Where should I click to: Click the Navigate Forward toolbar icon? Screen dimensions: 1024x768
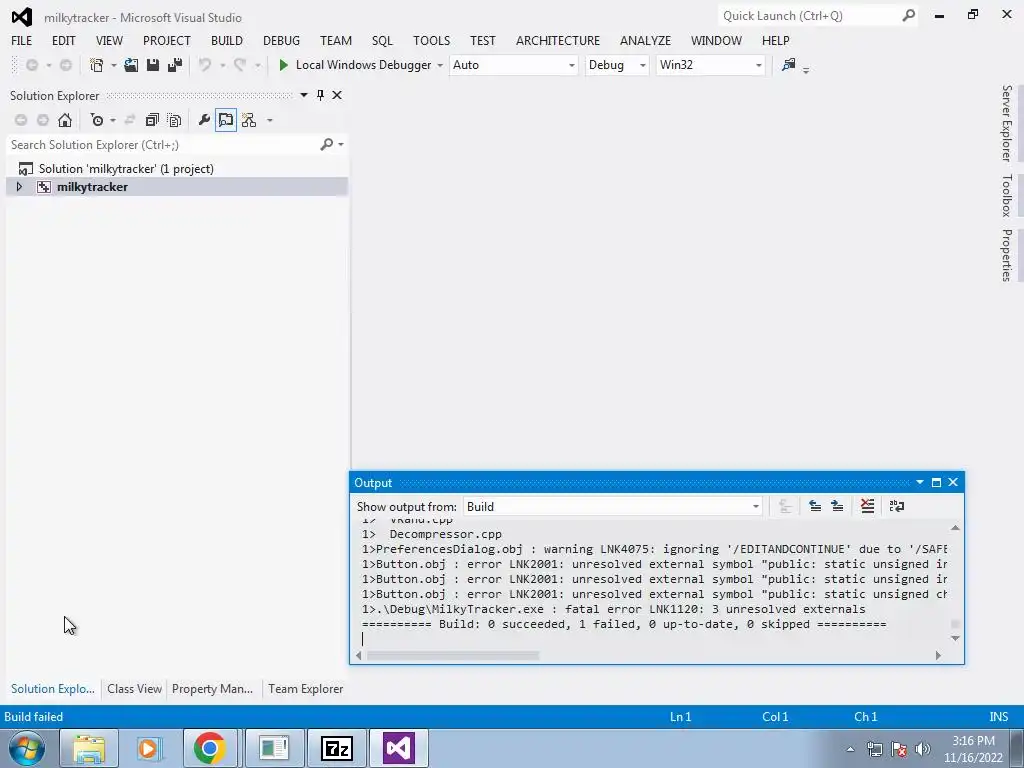click(x=66, y=65)
